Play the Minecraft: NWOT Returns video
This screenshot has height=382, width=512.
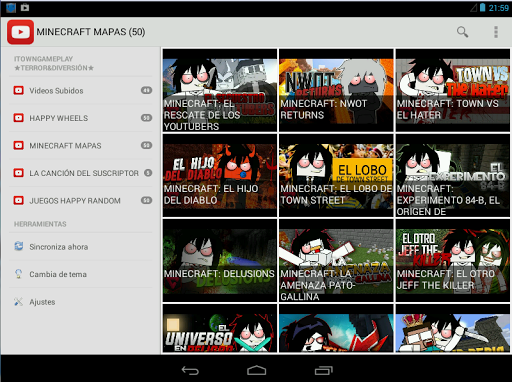[x=336, y=90]
